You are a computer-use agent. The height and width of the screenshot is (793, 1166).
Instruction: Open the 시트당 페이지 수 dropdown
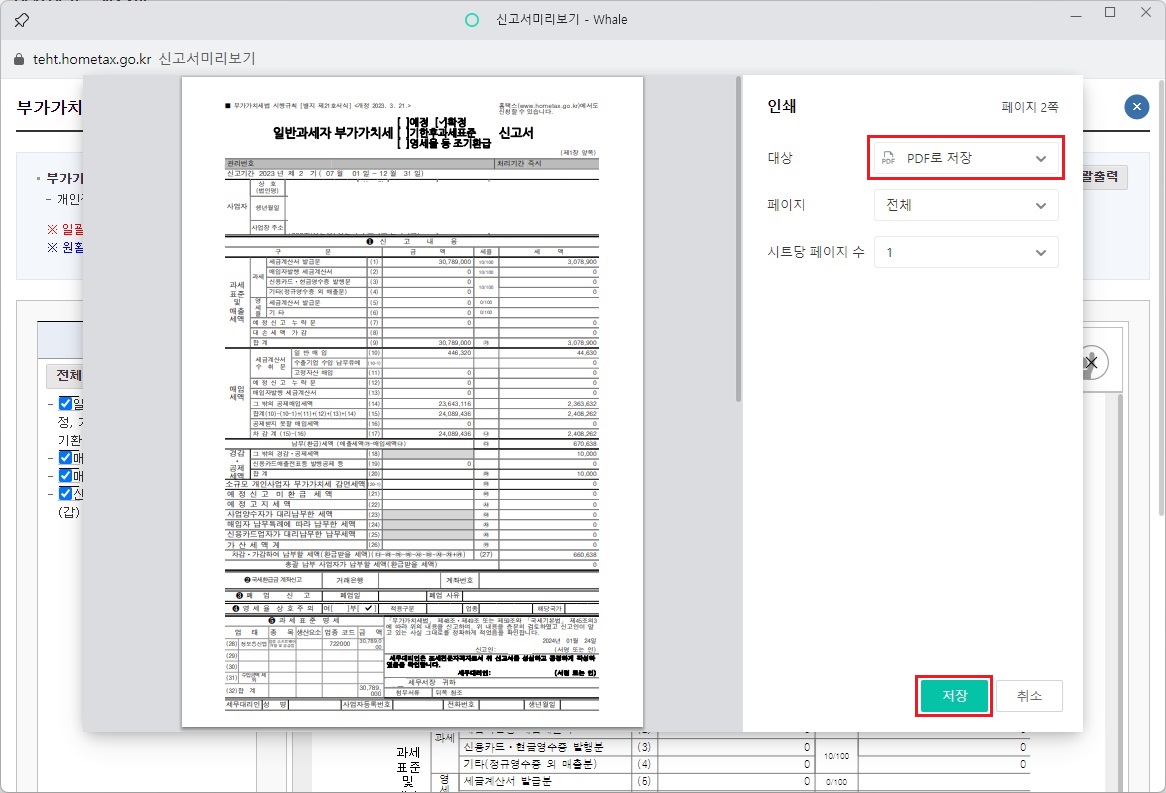(966, 252)
